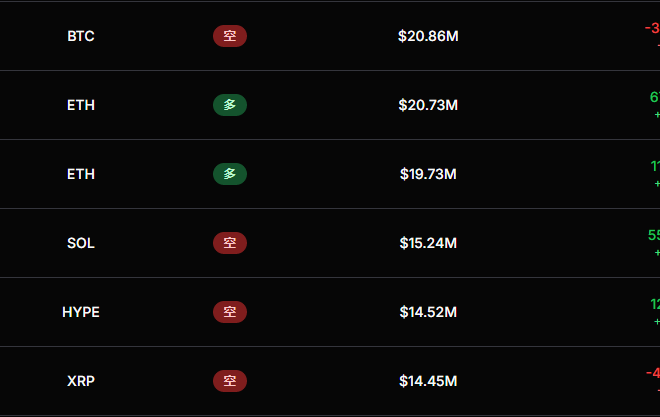Click the red negative PnL in the BTC row
This screenshot has width=660, height=417.
click(x=652, y=28)
